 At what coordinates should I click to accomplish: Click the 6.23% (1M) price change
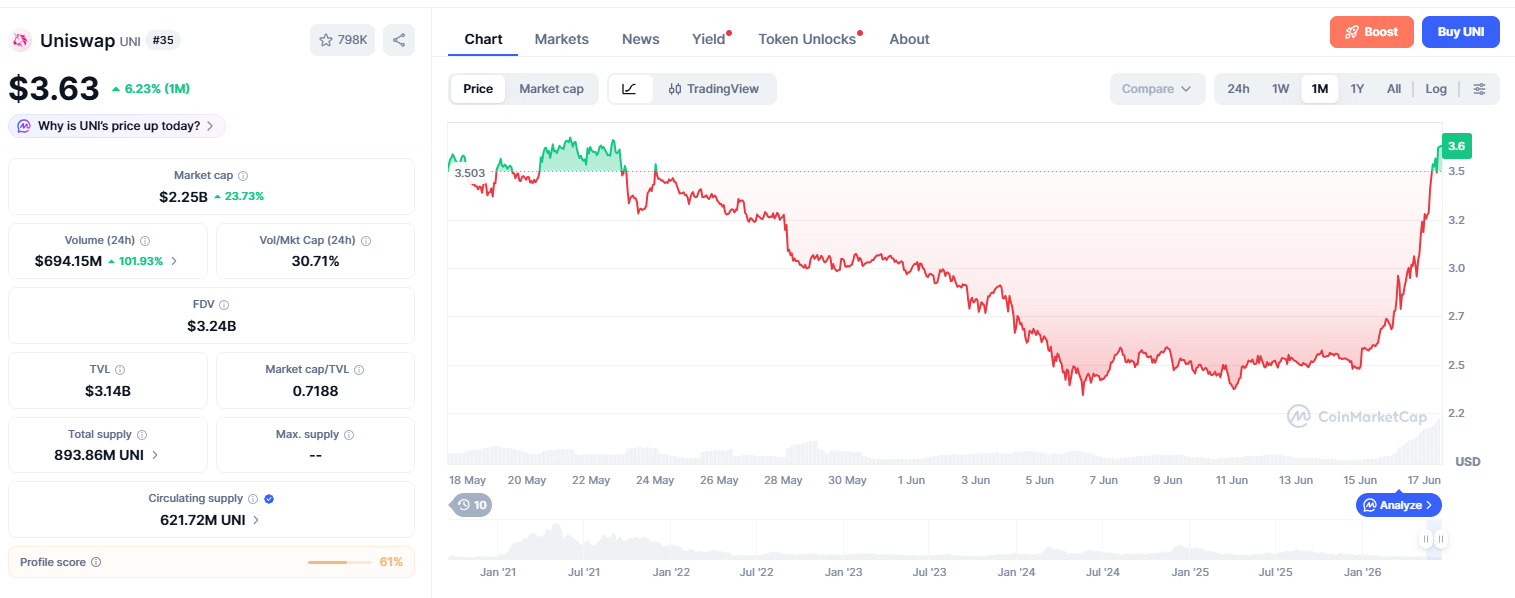[150, 89]
